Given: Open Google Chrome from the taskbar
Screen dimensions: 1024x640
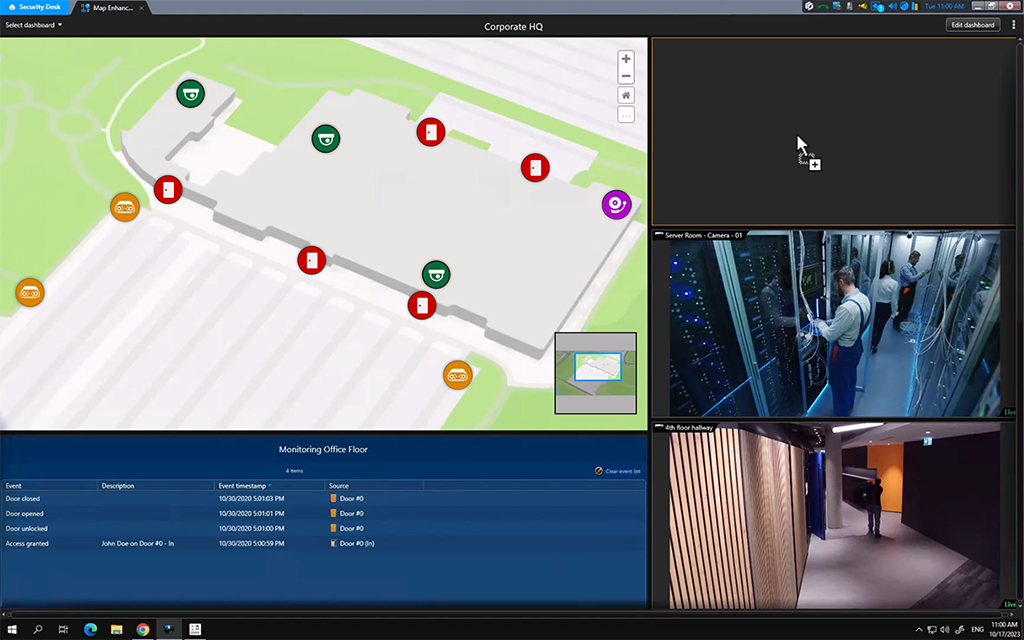Looking at the screenshot, I should click(x=143, y=629).
